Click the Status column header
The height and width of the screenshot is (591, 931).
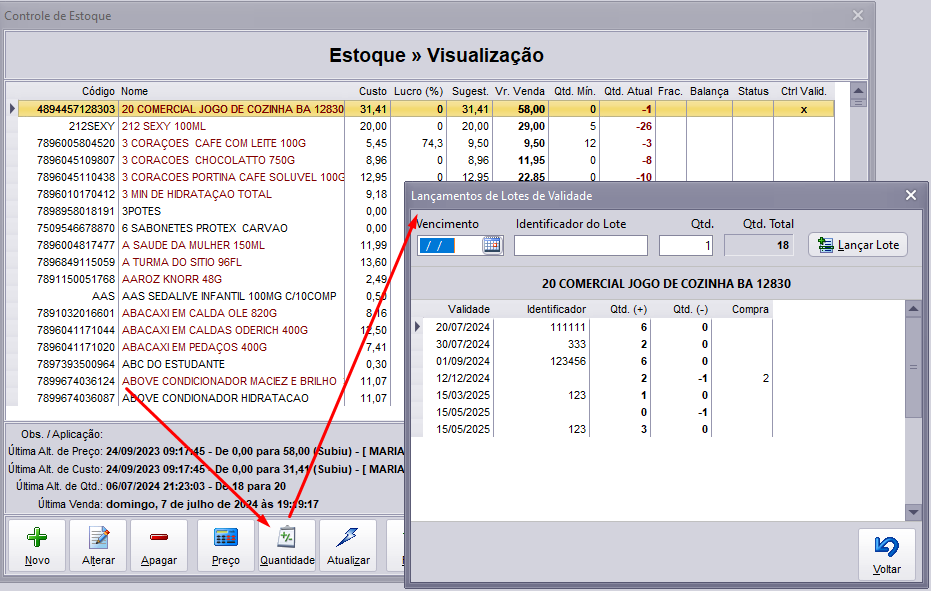(x=753, y=91)
